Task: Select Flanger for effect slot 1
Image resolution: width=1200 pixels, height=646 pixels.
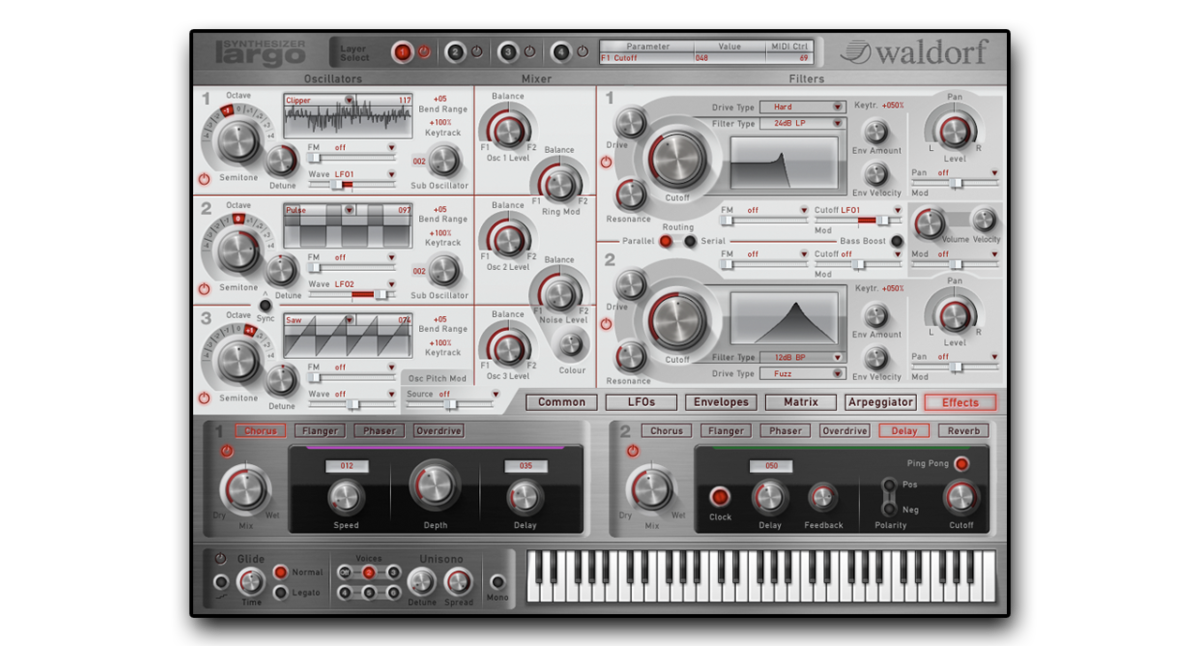Action: coord(320,431)
